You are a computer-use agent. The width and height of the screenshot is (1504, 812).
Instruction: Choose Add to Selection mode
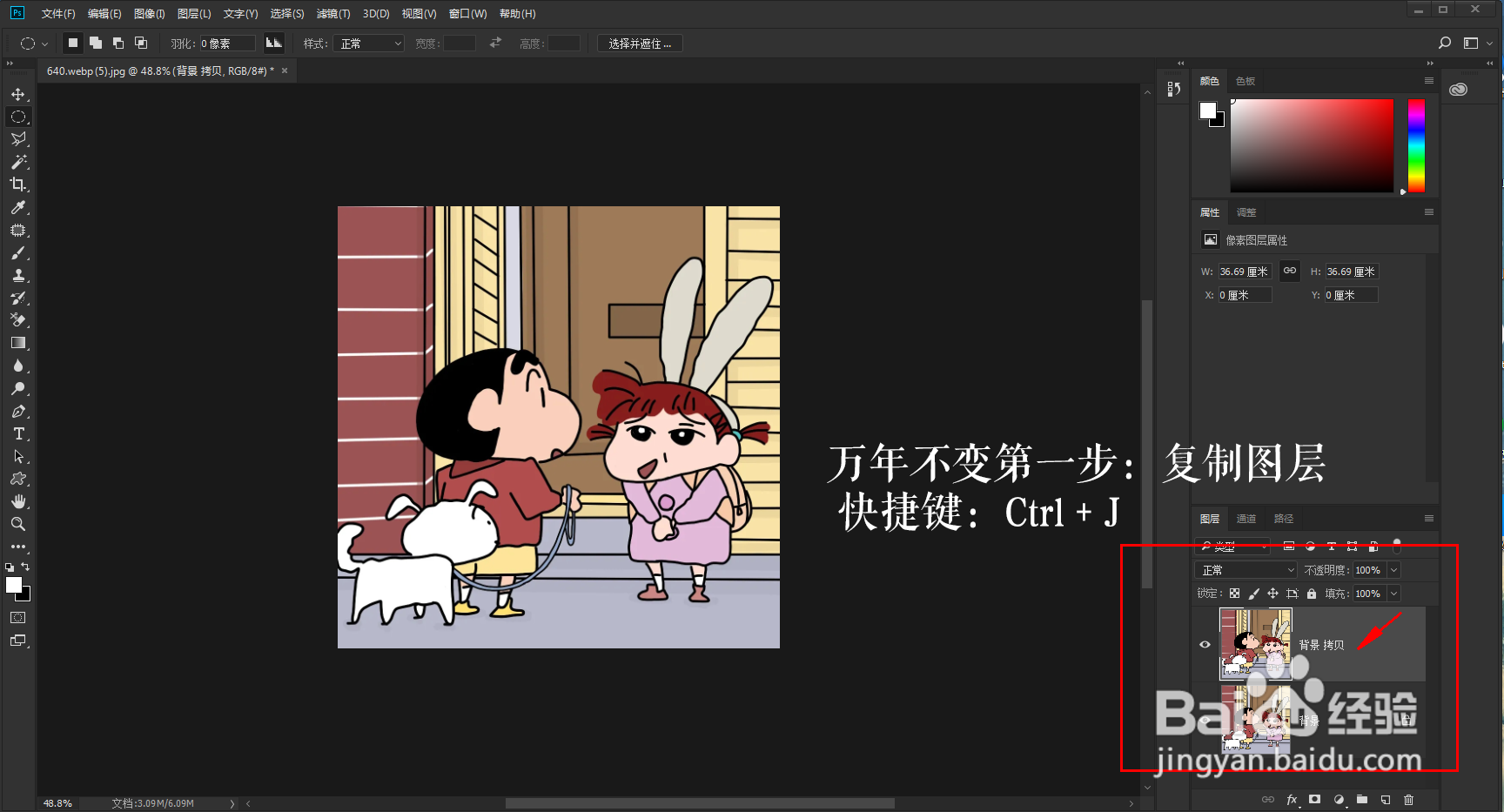(x=96, y=43)
